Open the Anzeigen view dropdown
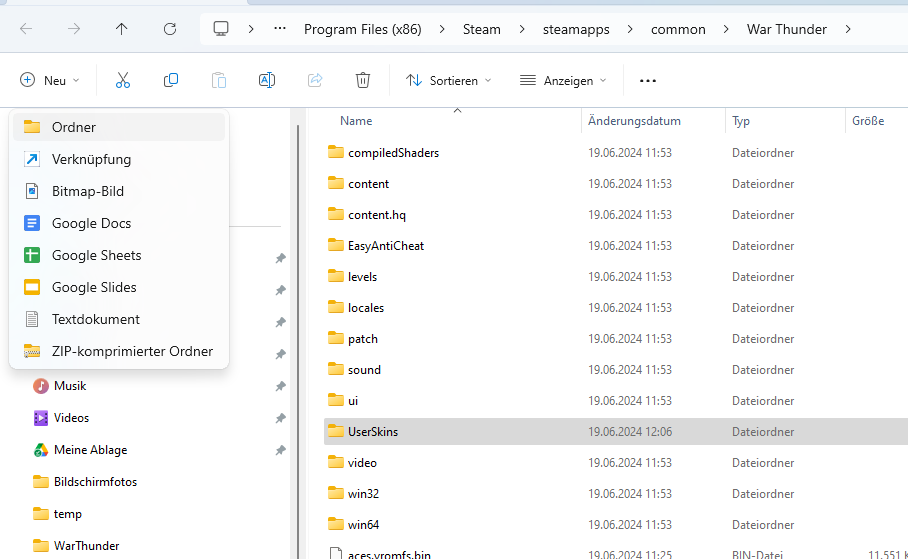The width and height of the screenshot is (908, 559). (x=564, y=80)
